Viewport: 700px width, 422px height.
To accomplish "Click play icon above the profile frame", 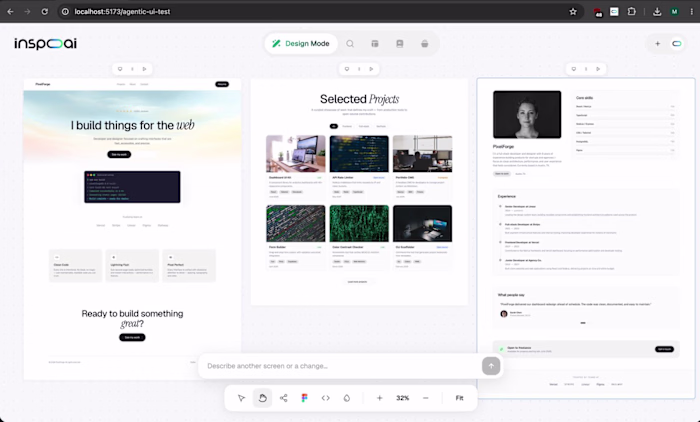I will tap(598, 69).
